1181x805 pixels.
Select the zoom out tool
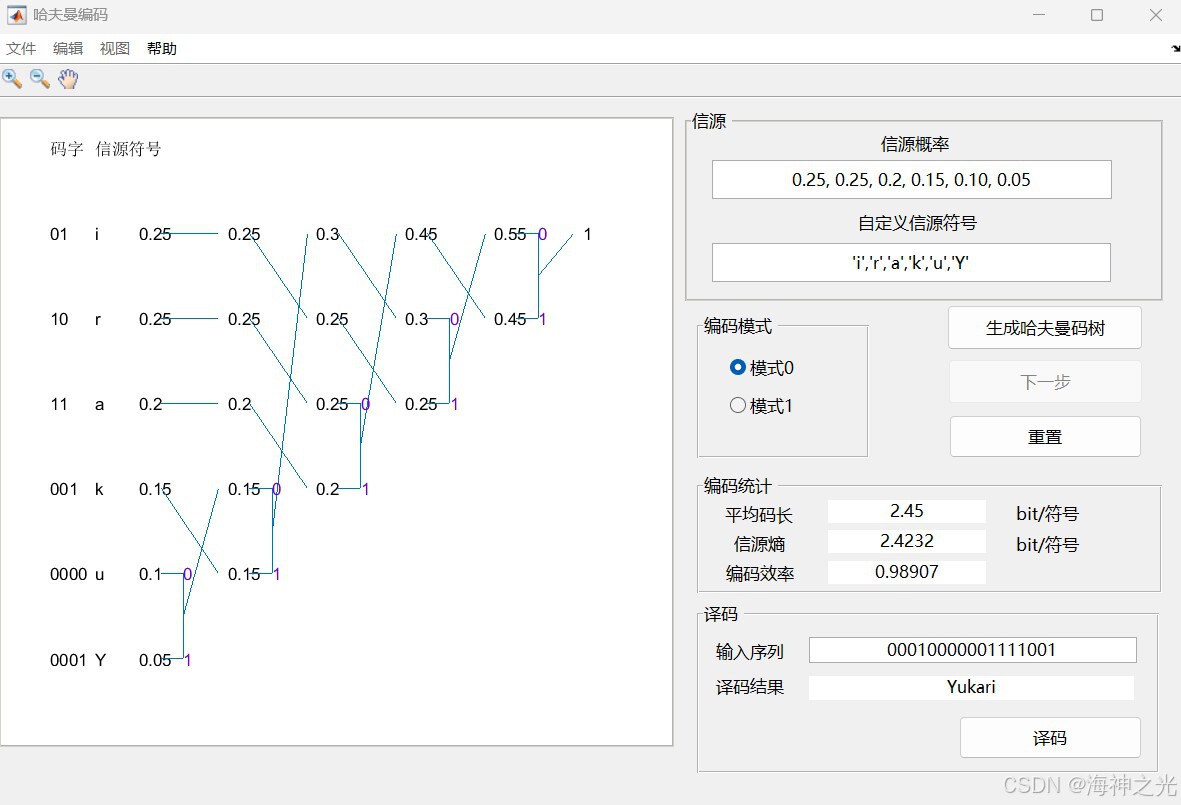pos(40,78)
